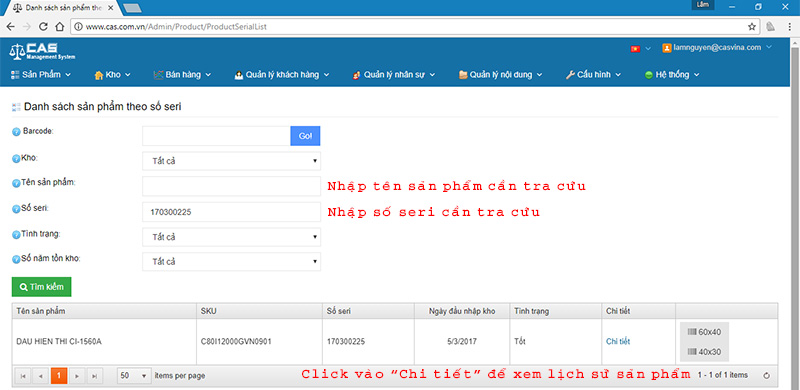Open a new browser tab
The width and height of the screenshot is (800, 390).
(132, 8)
